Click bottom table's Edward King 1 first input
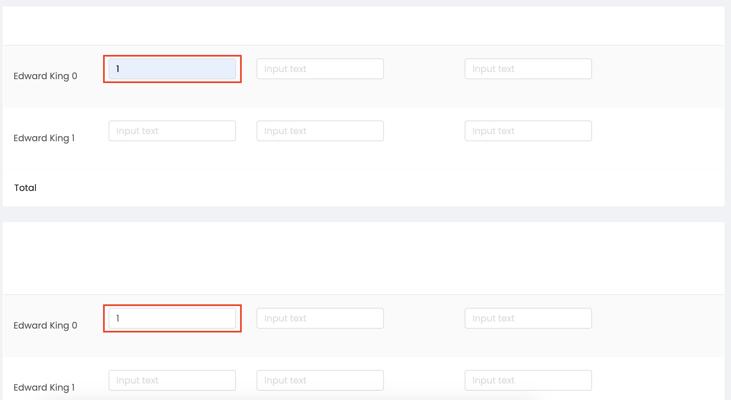This screenshot has width=731, height=400. [172, 381]
